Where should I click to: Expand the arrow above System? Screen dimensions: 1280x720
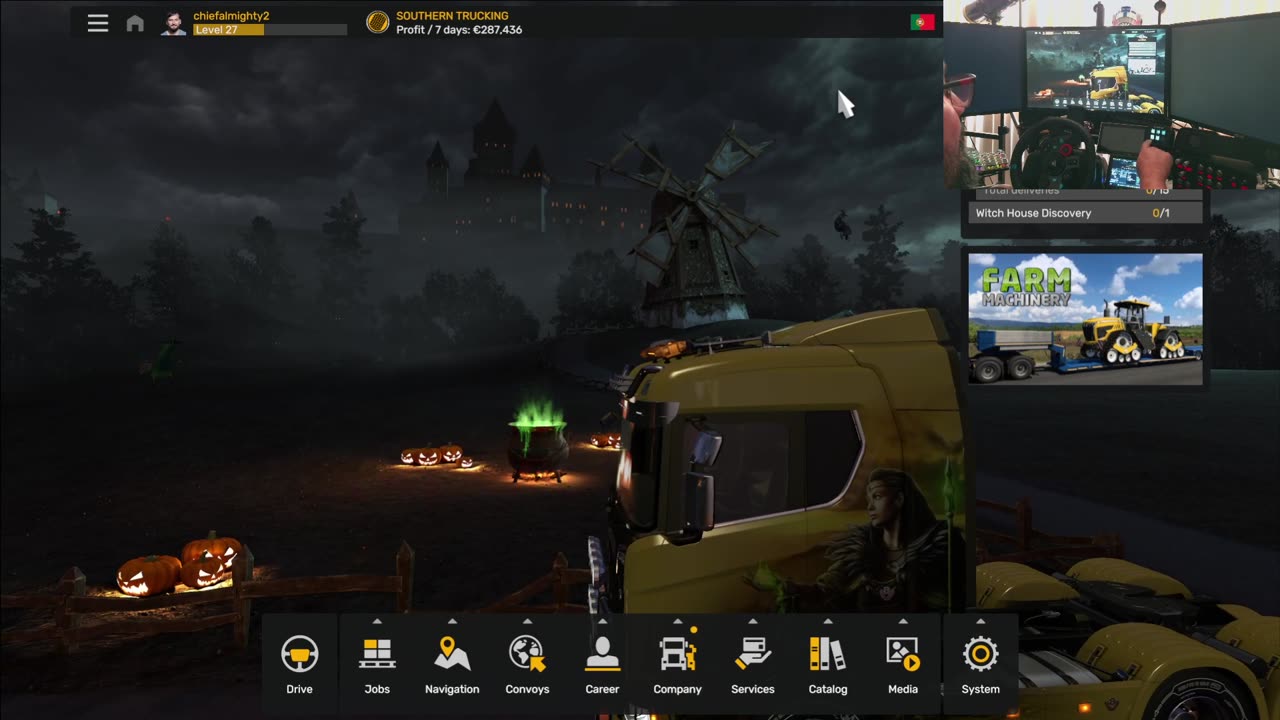pos(980,622)
